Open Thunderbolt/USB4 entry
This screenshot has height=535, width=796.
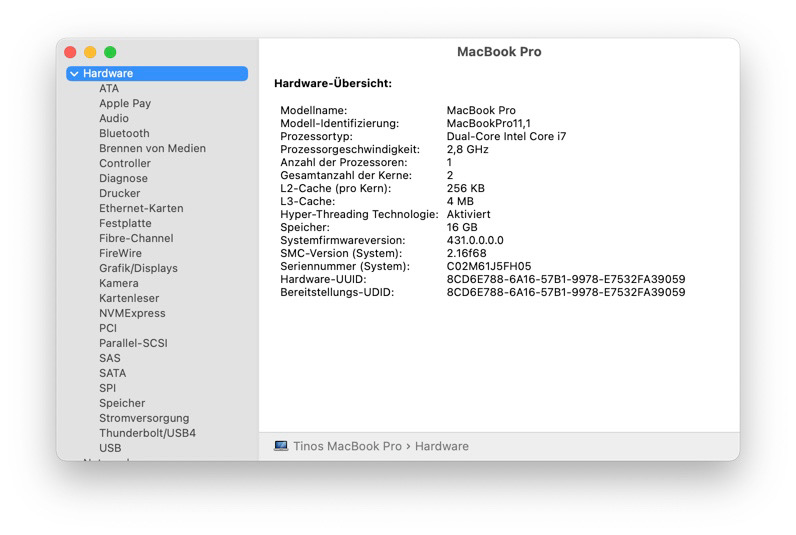pos(147,433)
